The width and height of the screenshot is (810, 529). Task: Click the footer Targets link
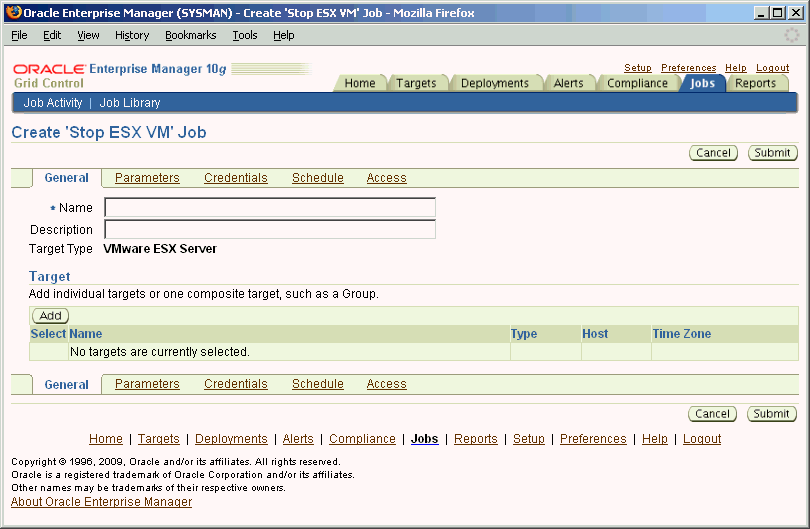[159, 439]
